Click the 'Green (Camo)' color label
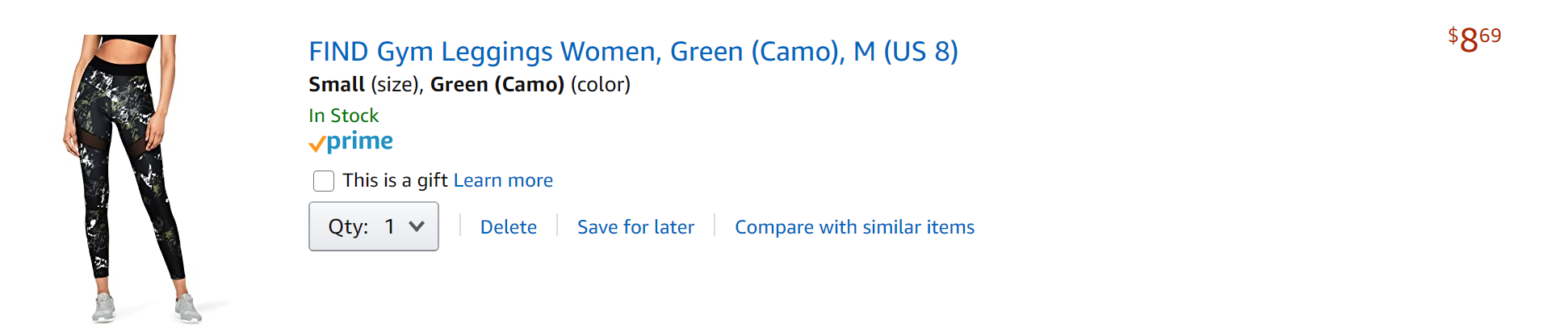 (497, 84)
